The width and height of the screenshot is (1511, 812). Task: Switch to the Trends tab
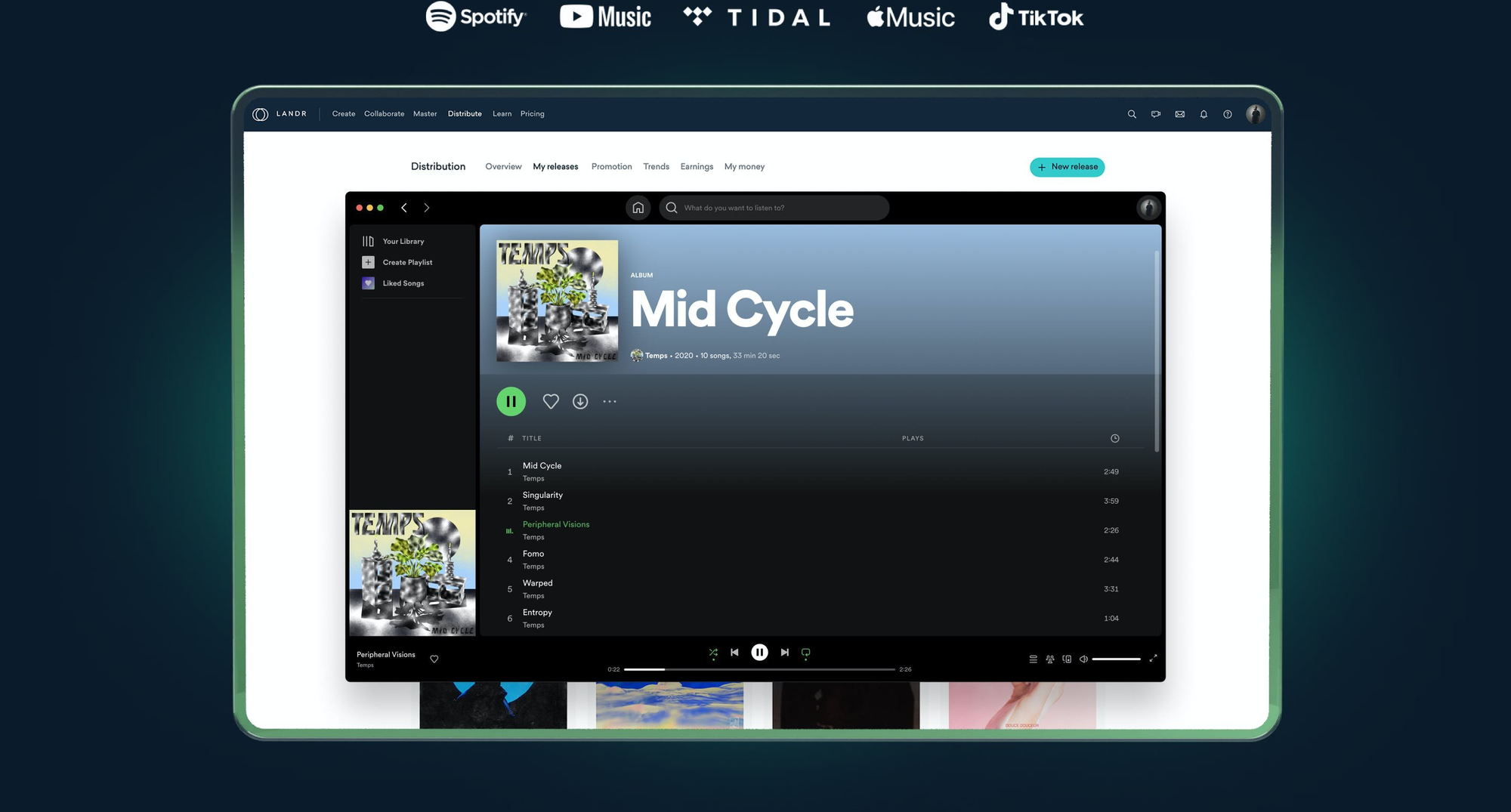coord(657,167)
